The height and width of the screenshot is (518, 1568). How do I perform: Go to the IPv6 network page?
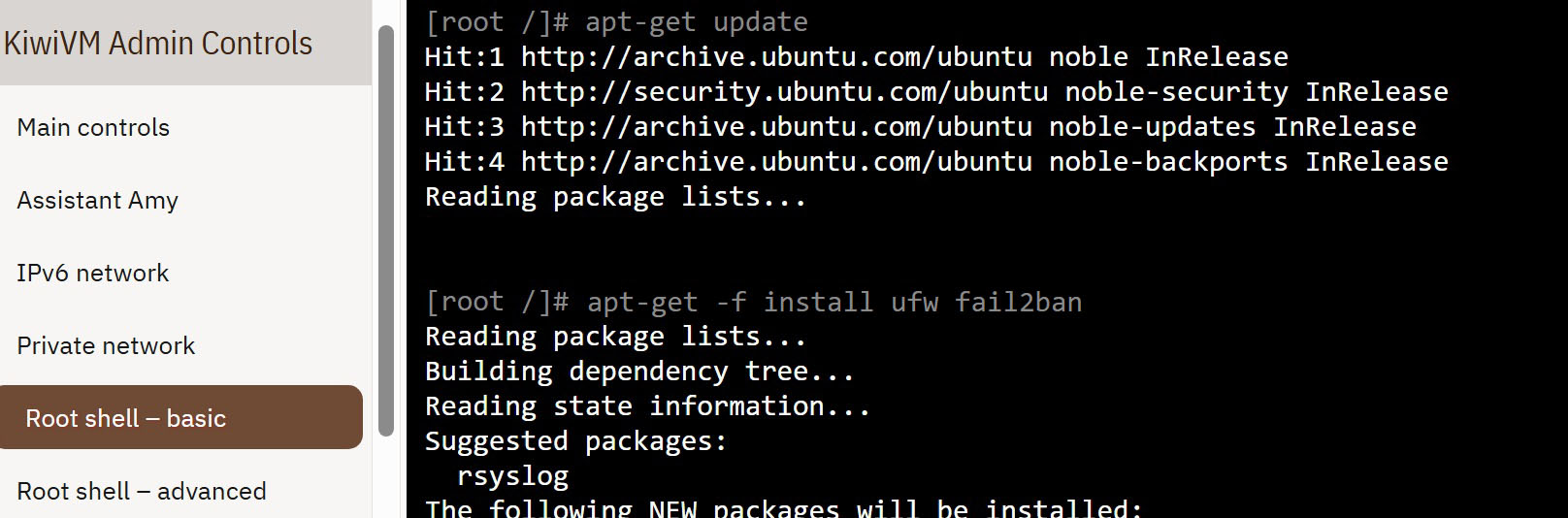[92, 273]
